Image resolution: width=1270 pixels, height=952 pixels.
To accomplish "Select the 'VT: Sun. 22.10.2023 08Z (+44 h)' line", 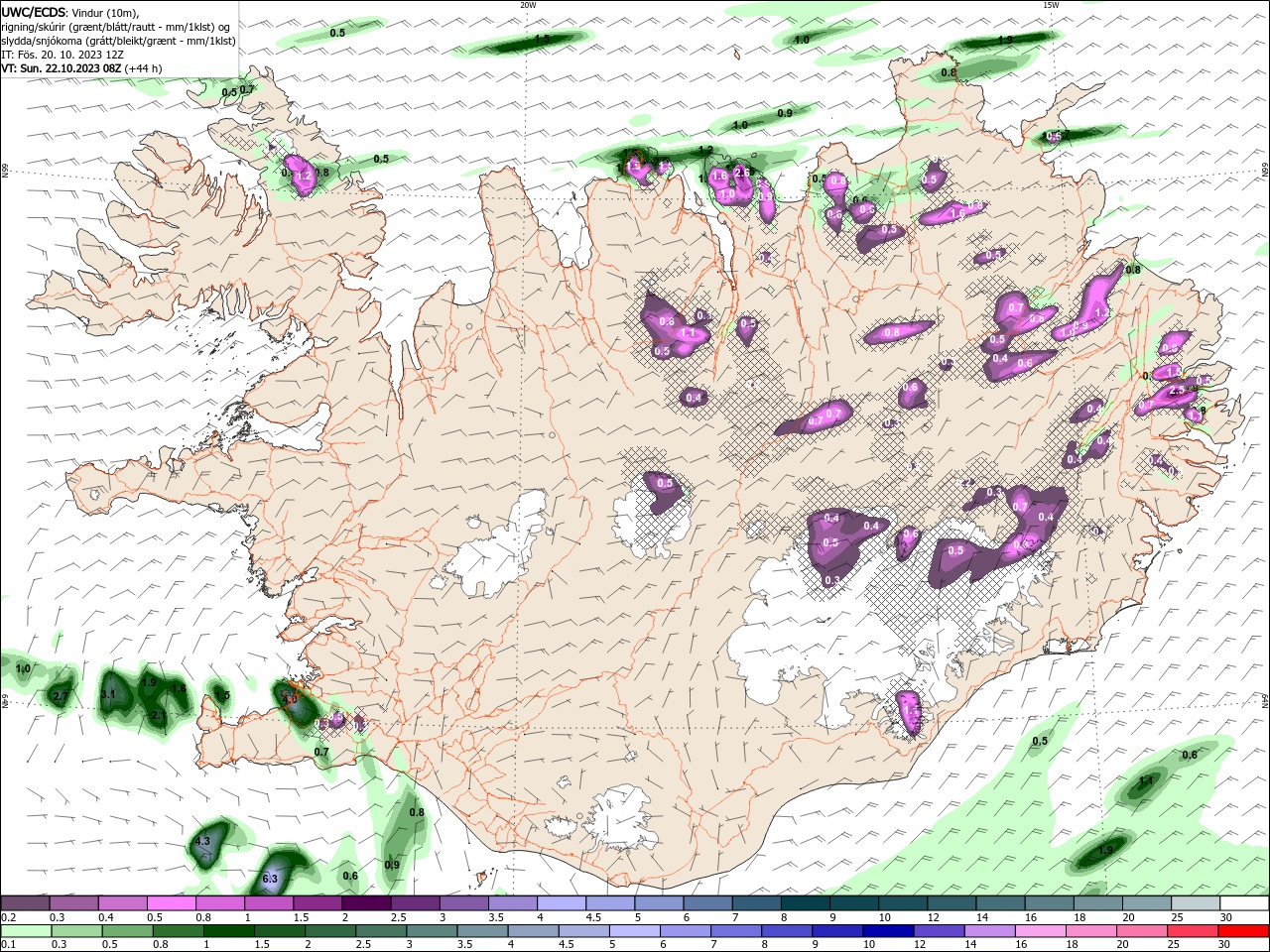I will pos(81,68).
